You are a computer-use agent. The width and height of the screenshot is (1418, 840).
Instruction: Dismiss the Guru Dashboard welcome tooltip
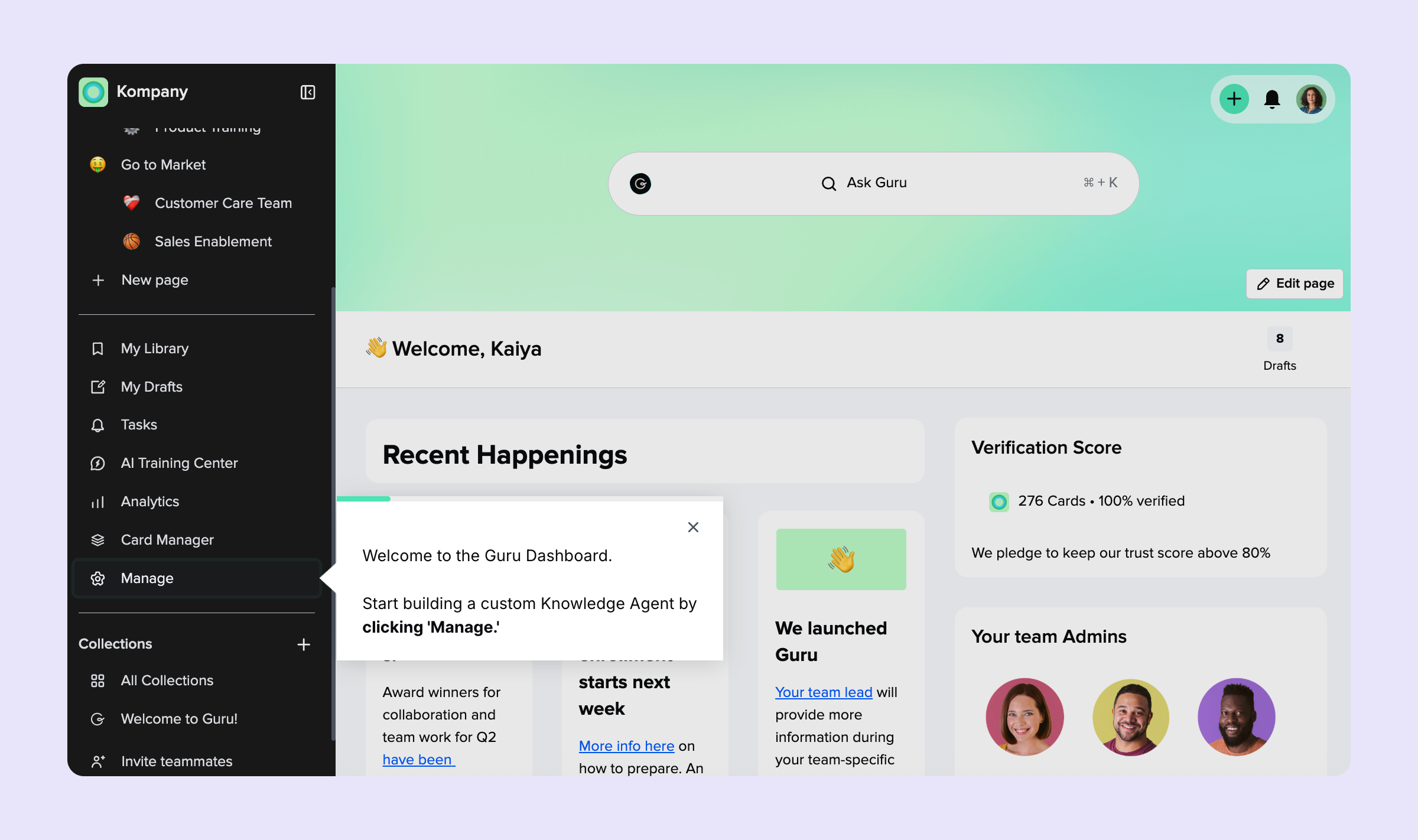click(x=692, y=527)
